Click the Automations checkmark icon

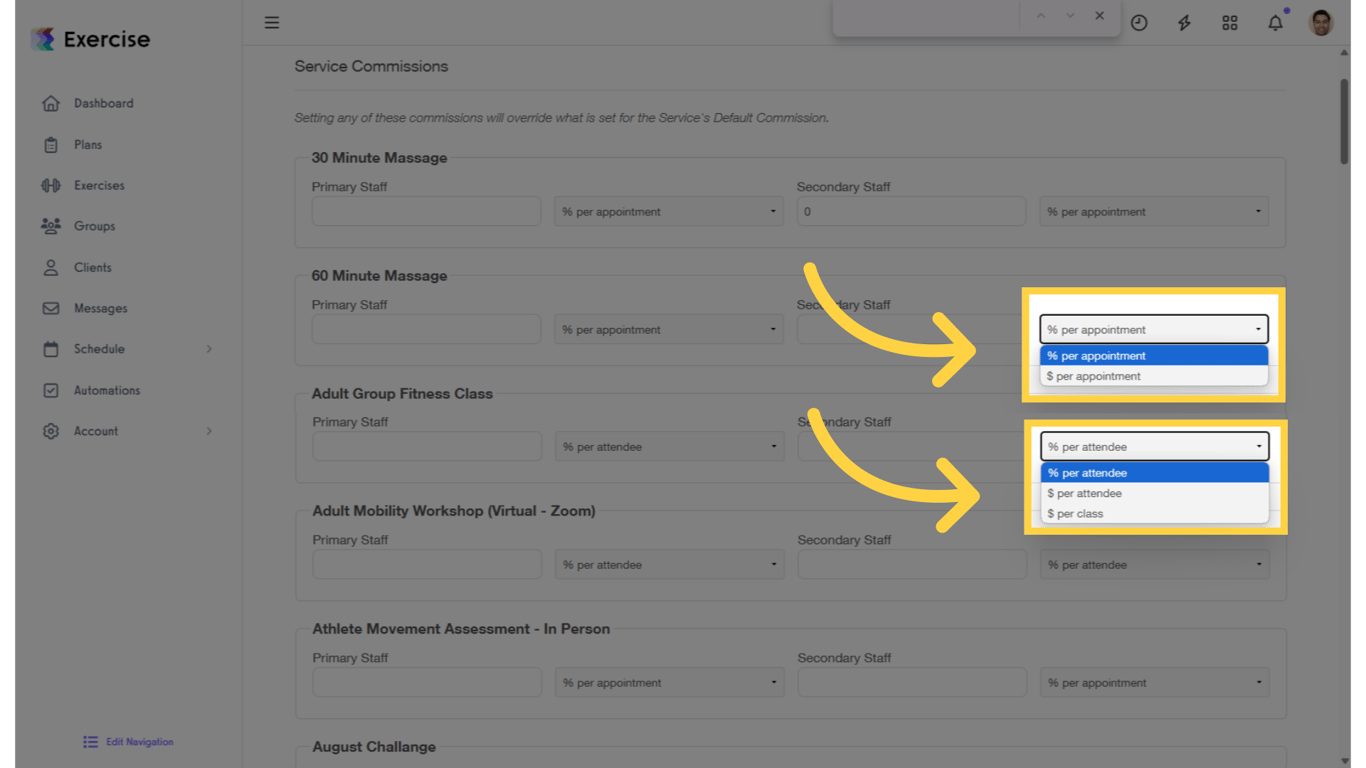[50, 390]
